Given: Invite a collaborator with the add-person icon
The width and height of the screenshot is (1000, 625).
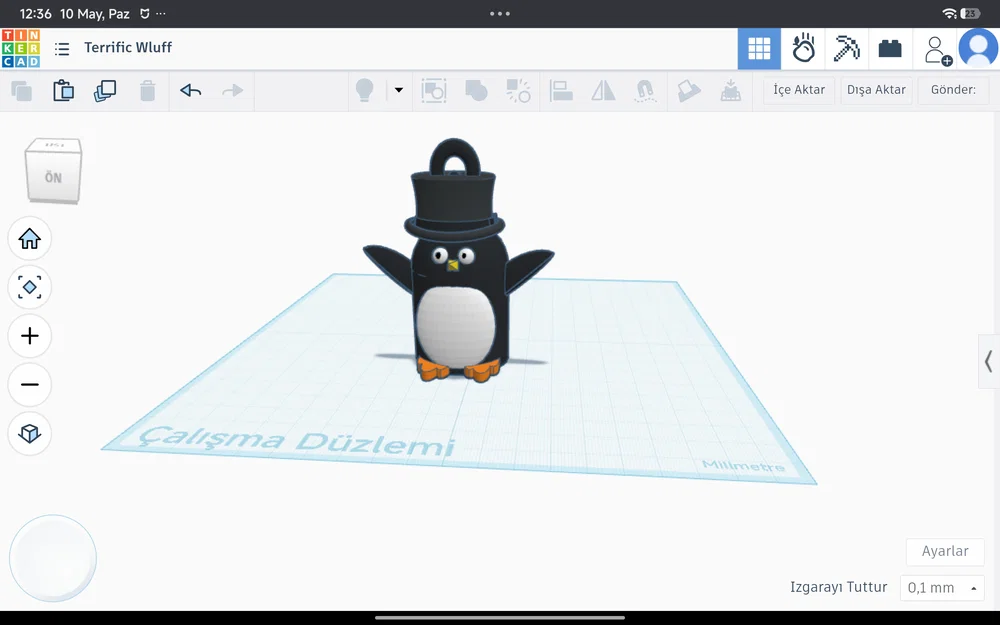Looking at the screenshot, I should tap(937, 50).
